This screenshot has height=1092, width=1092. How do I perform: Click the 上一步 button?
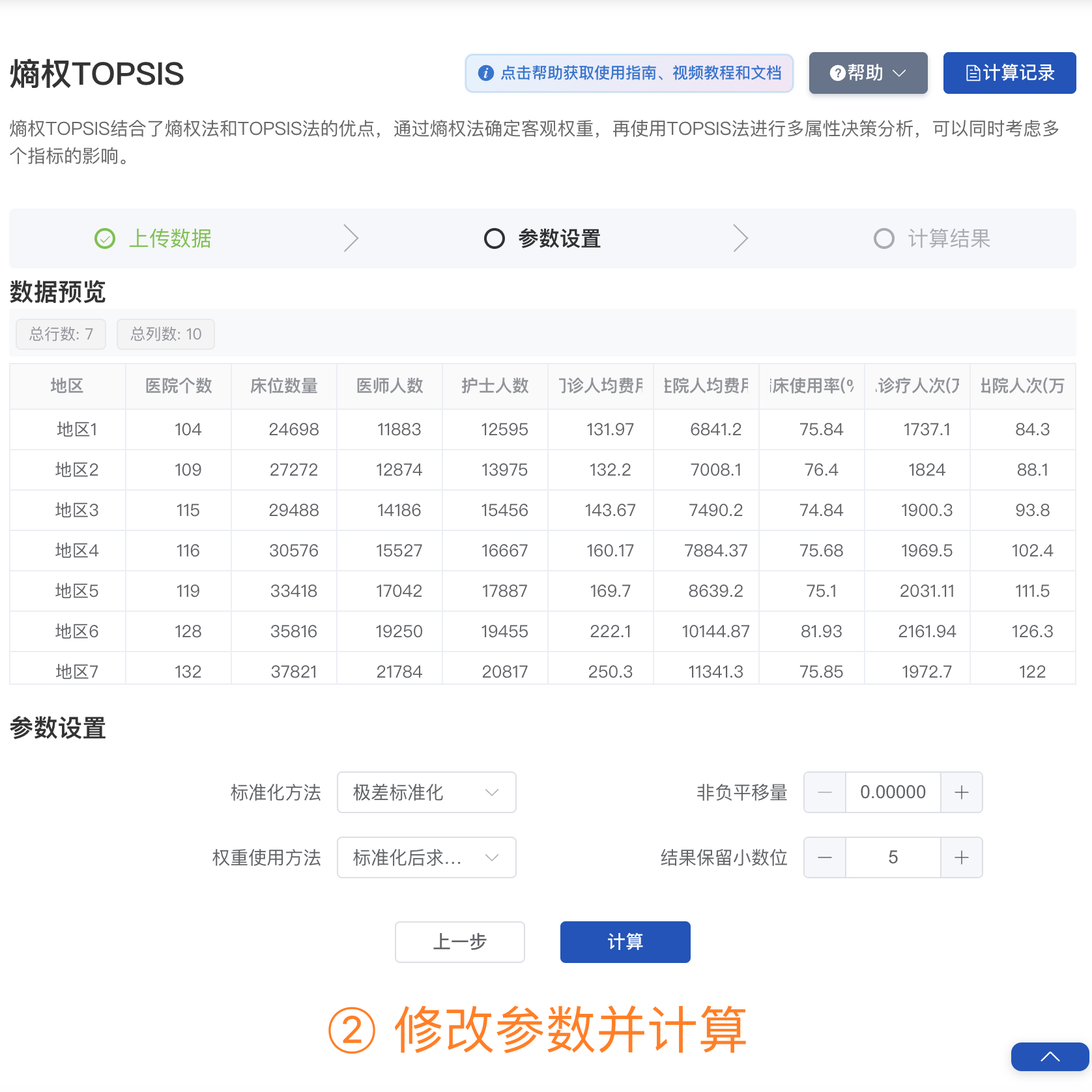[459, 941]
